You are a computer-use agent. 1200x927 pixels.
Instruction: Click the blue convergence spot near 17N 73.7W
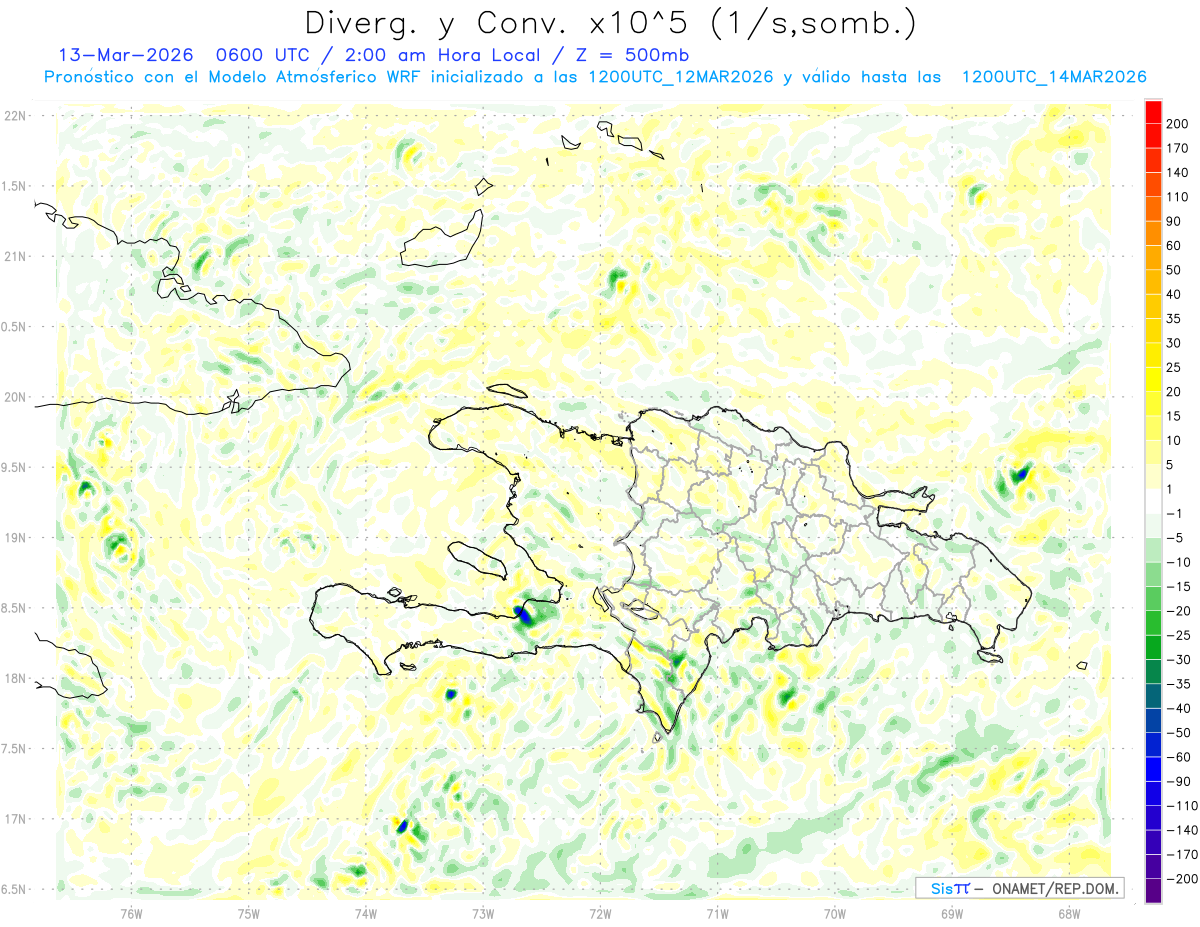[402, 826]
